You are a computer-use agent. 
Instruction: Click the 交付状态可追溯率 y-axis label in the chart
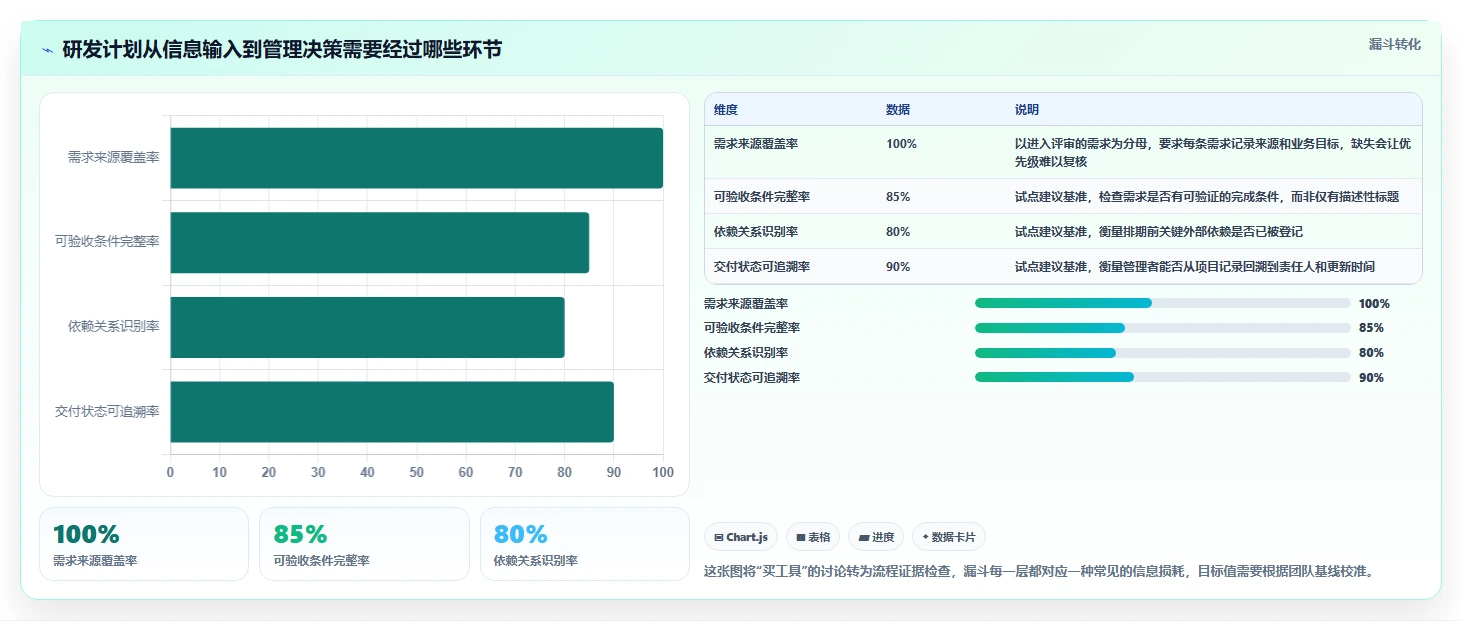tap(108, 411)
